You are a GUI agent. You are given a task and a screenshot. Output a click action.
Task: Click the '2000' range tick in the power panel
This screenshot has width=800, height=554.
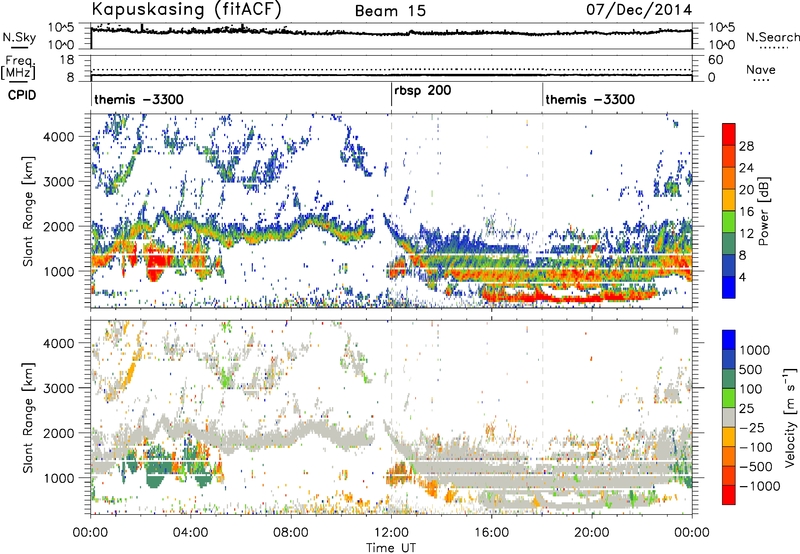tap(58, 226)
